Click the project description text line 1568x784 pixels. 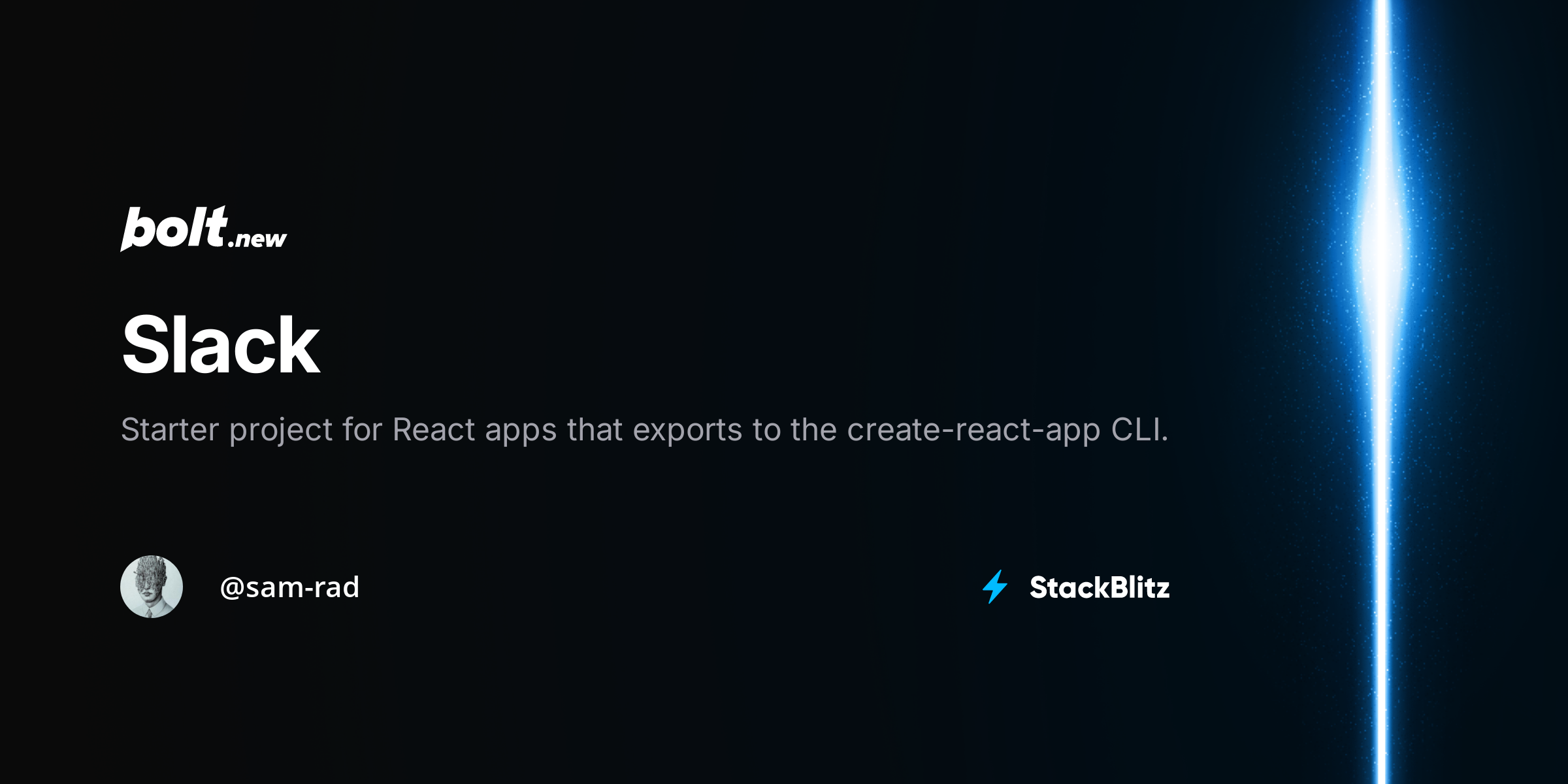coord(644,430)
